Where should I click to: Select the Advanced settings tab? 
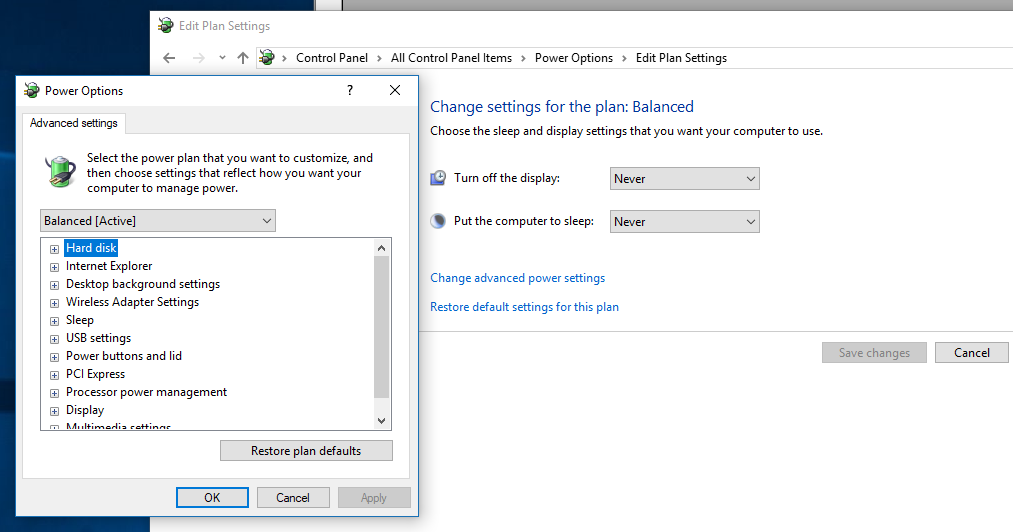(74, 123)
